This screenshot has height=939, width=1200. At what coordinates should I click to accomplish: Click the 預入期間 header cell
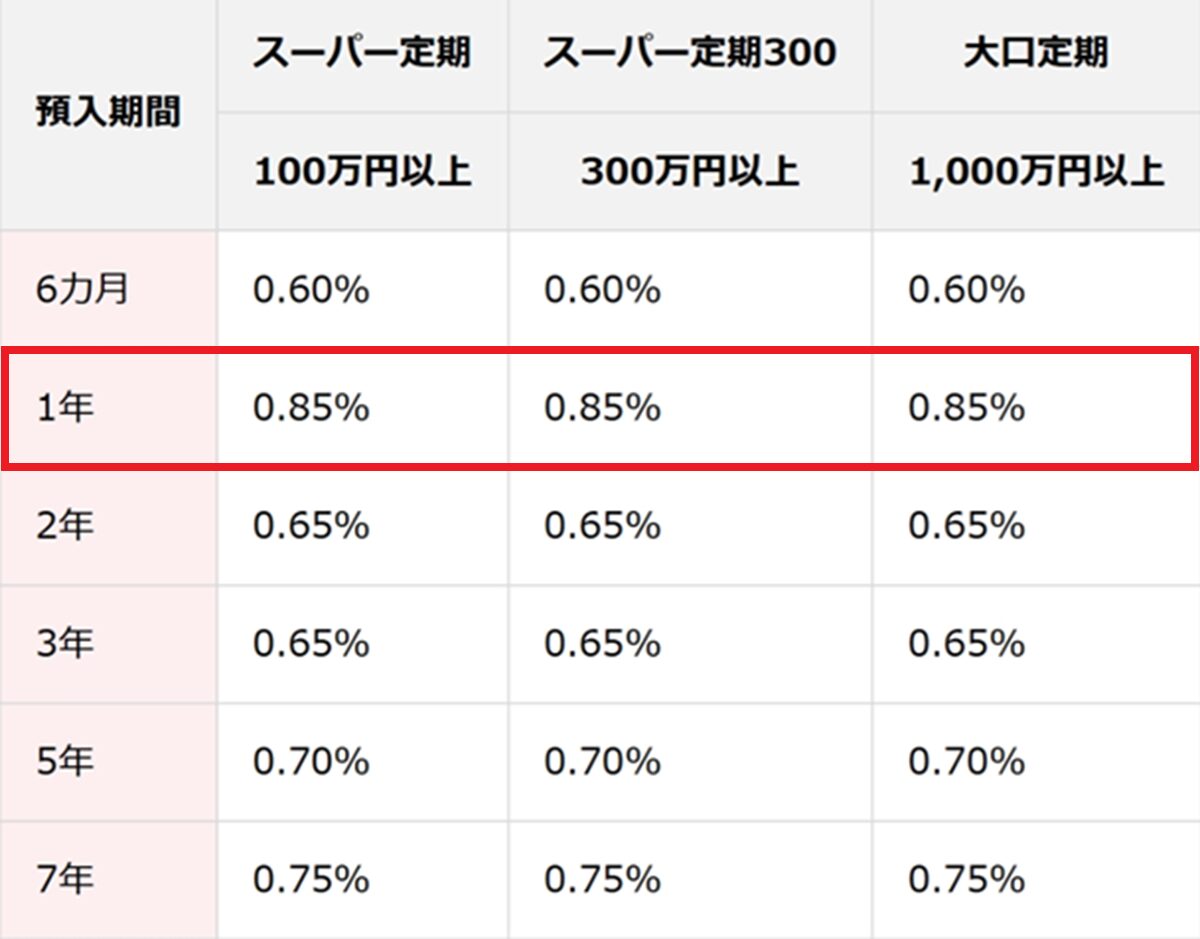(x=108, y=114)
